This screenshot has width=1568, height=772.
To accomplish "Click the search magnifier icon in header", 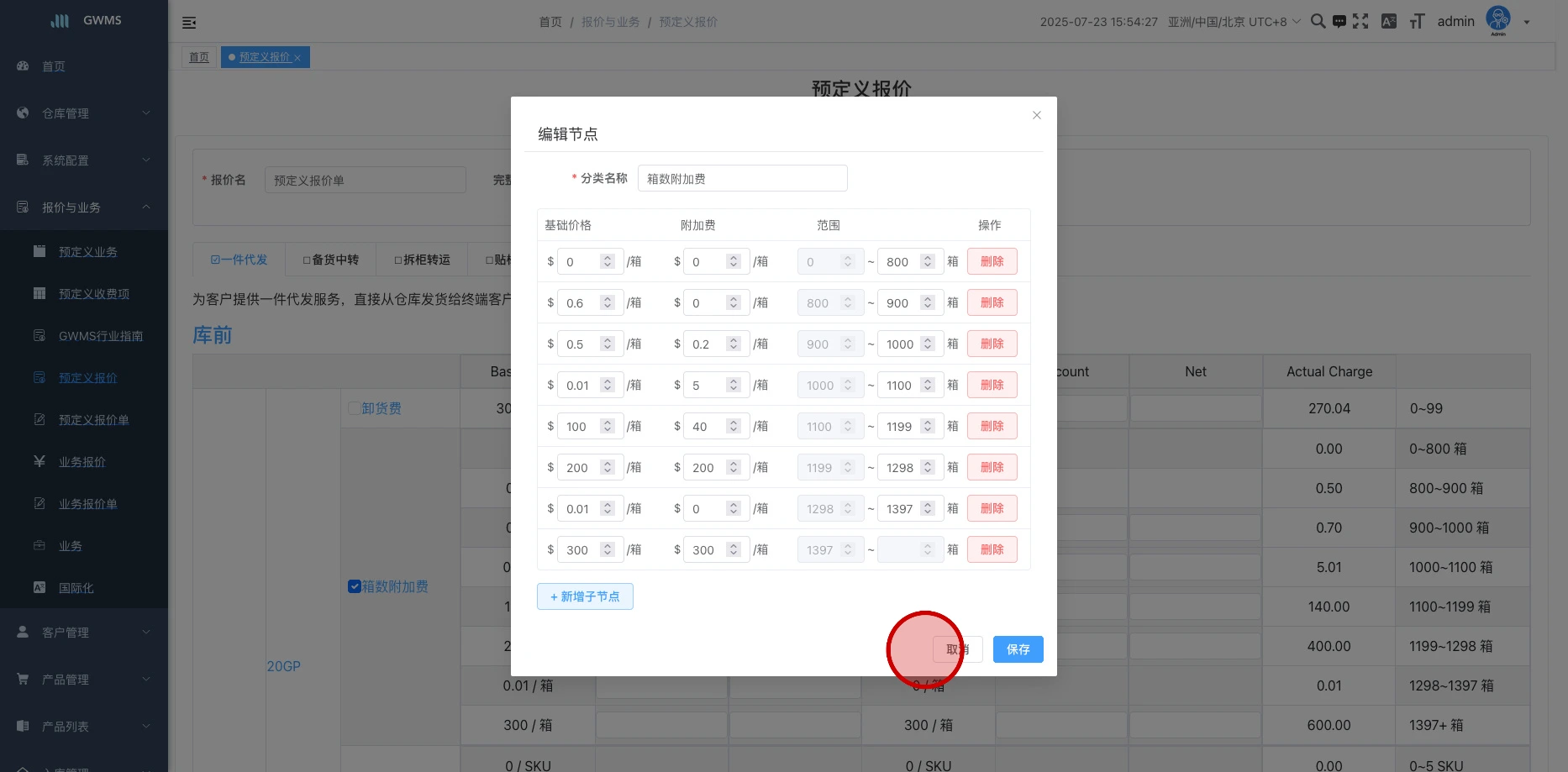I will pos(1318,22).
